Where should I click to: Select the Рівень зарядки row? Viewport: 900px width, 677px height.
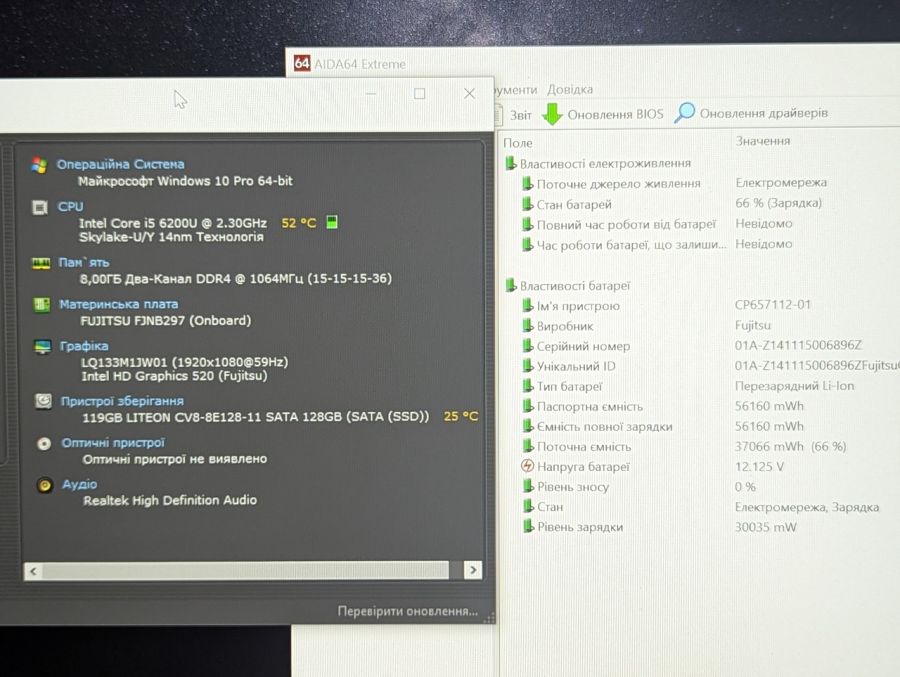point(573,527)
